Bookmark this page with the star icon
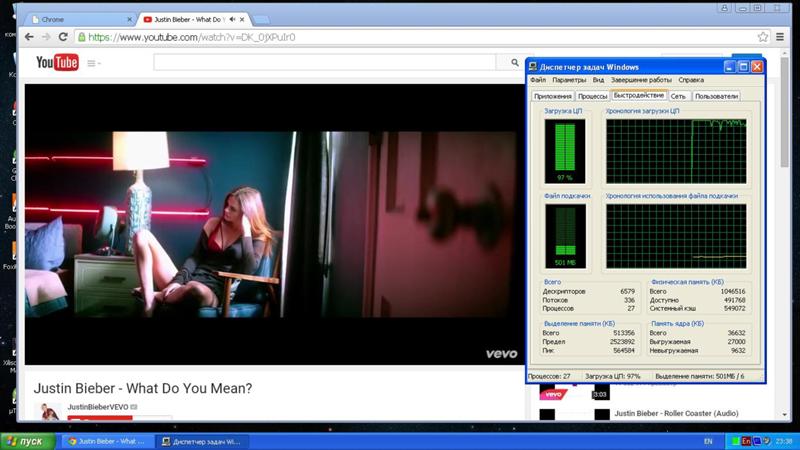The height and width of the screenshot is (450, 800). click(763, 37)
